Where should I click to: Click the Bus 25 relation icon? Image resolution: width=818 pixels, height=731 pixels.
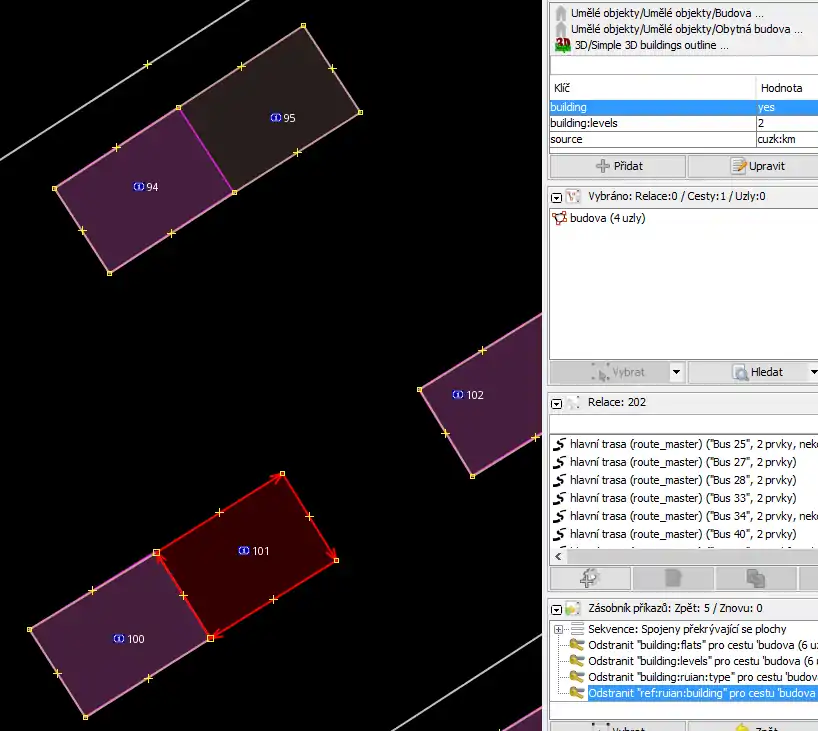coord(560,444)
